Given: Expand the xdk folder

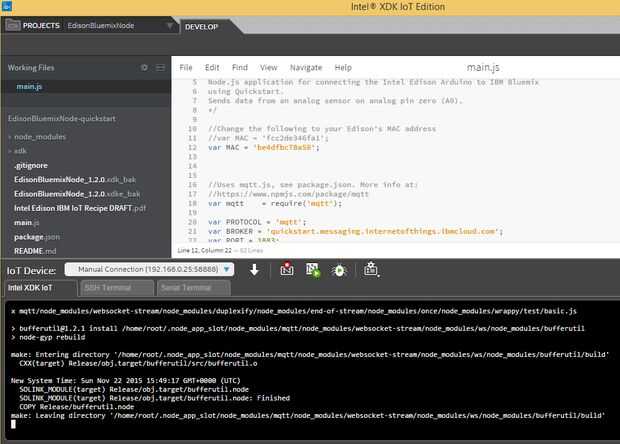Looking at the screenshot, I should pyautogui.click(x=20, y=151).
